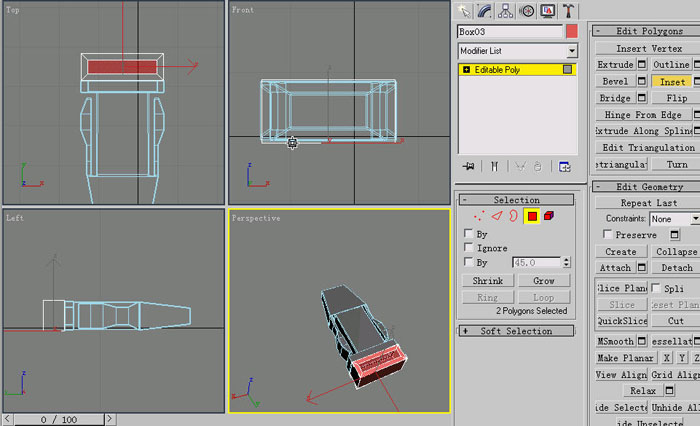Click the square icon right of Editable Poly
Image resolution: width=700 pixels, height=426 pixels.
click(x=567, y=70)
